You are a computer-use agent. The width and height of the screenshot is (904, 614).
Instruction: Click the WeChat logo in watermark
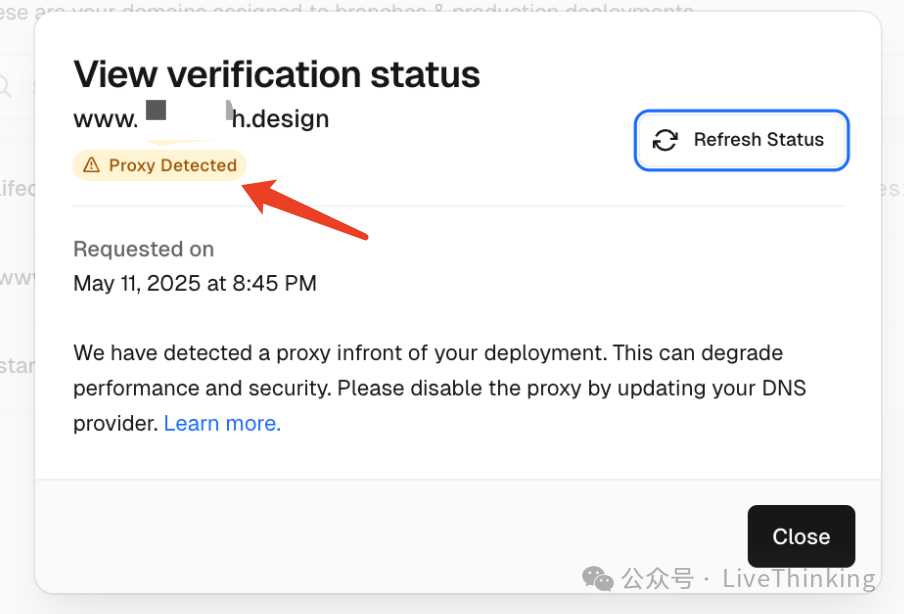tap(598, 578)
